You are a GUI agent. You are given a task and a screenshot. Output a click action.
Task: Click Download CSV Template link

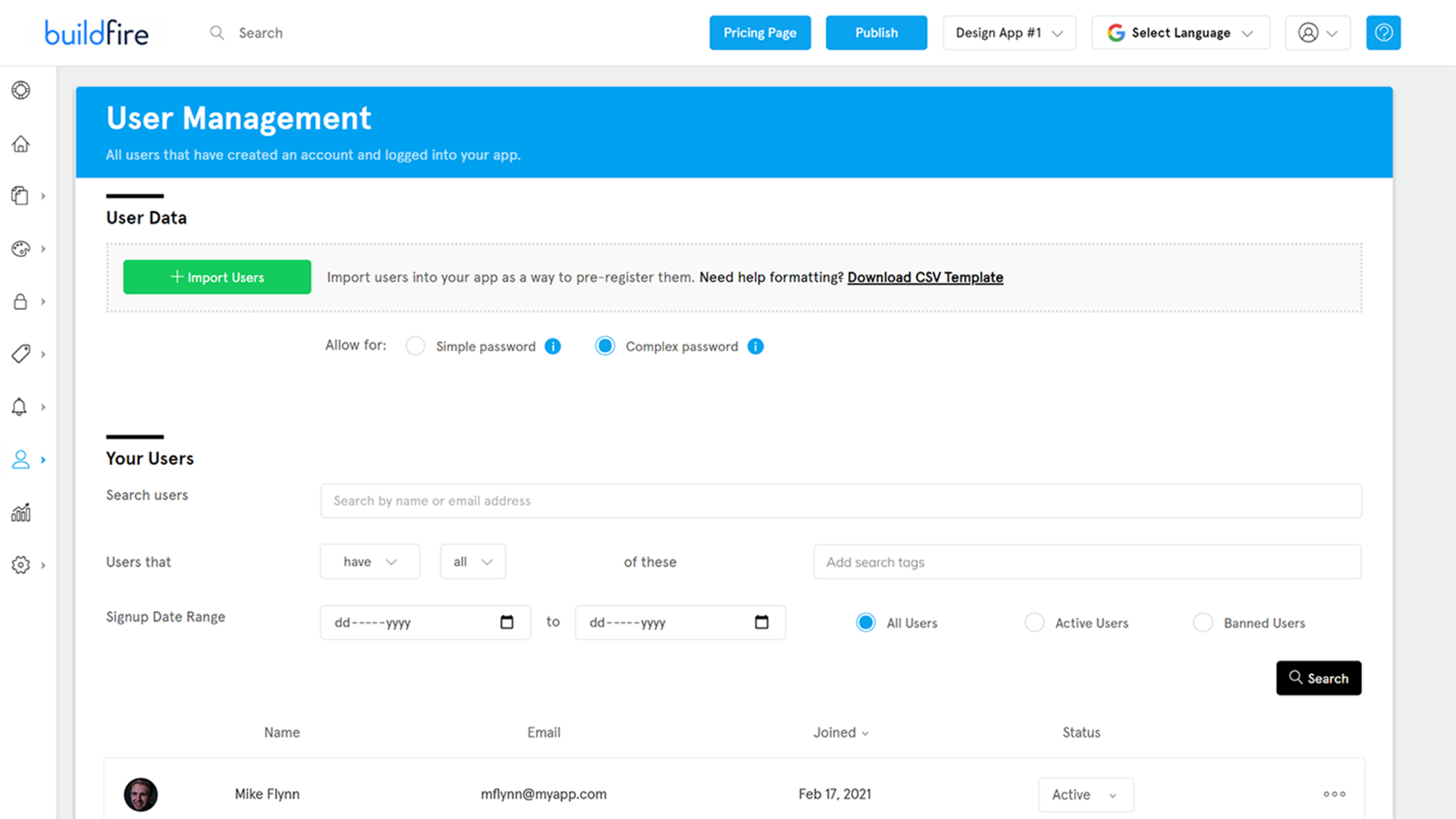click(x=925, y=277)
